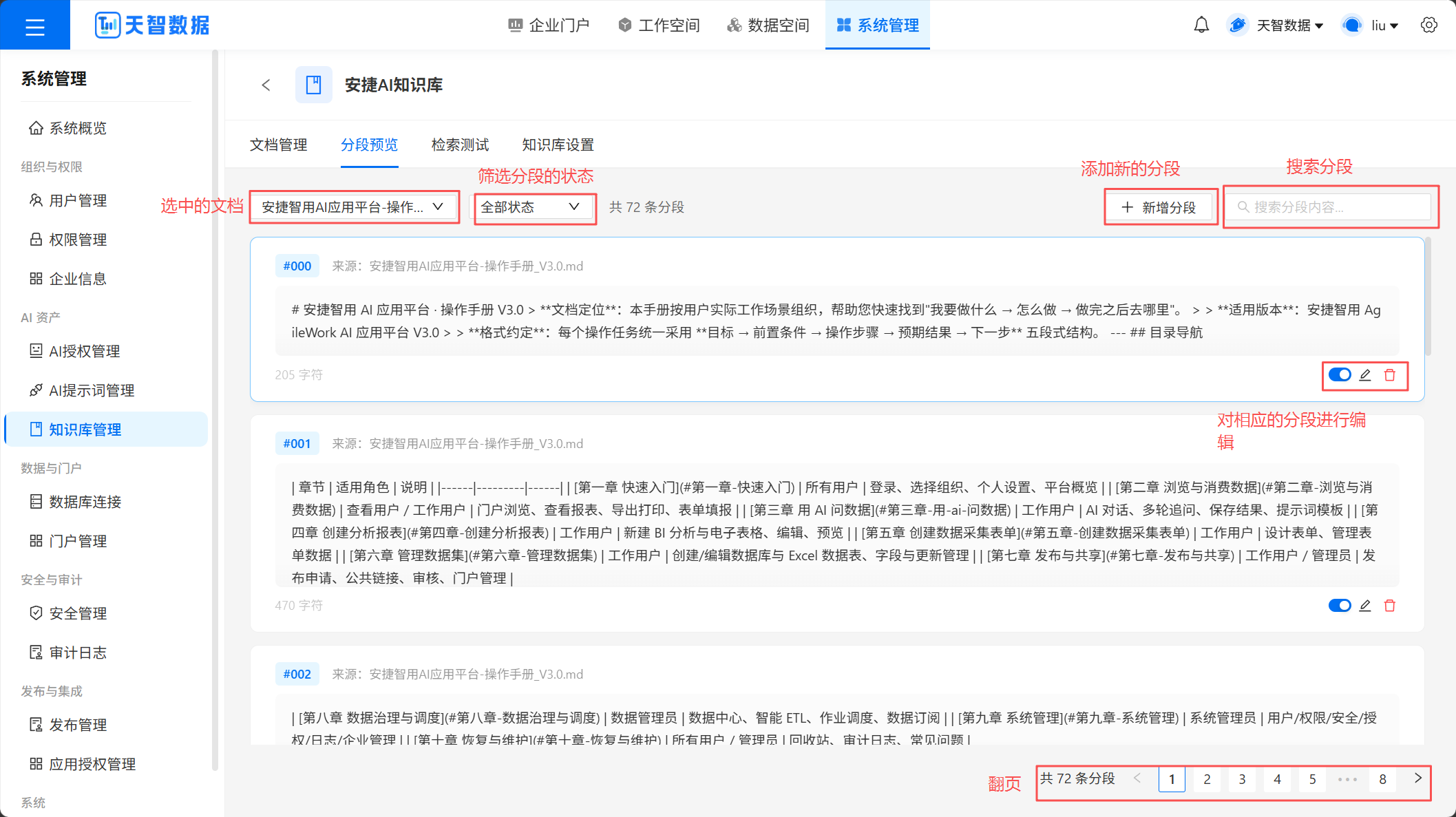Image resolution: width=1456 pixels, height=817 pixels.
Task: Open the 企业门户 top menu
Action: (x=549, y=25)
